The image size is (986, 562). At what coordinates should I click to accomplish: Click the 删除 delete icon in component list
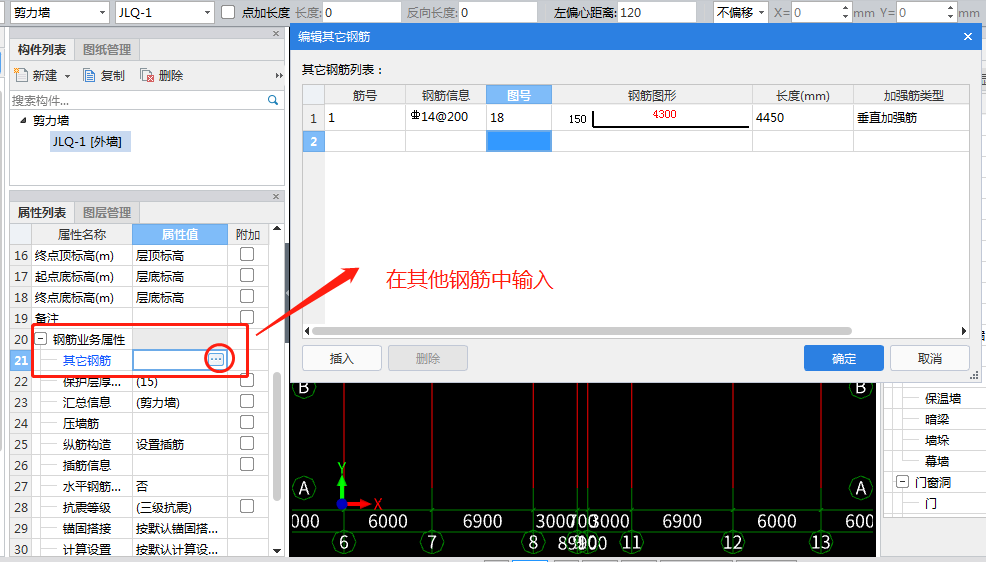pos(147,75)
